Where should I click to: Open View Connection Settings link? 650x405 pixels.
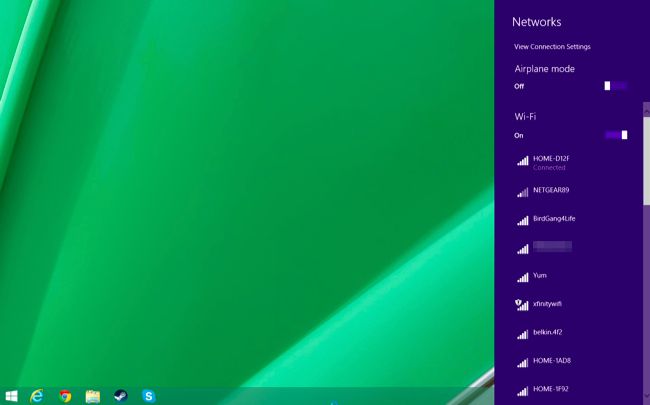(552, 47)
